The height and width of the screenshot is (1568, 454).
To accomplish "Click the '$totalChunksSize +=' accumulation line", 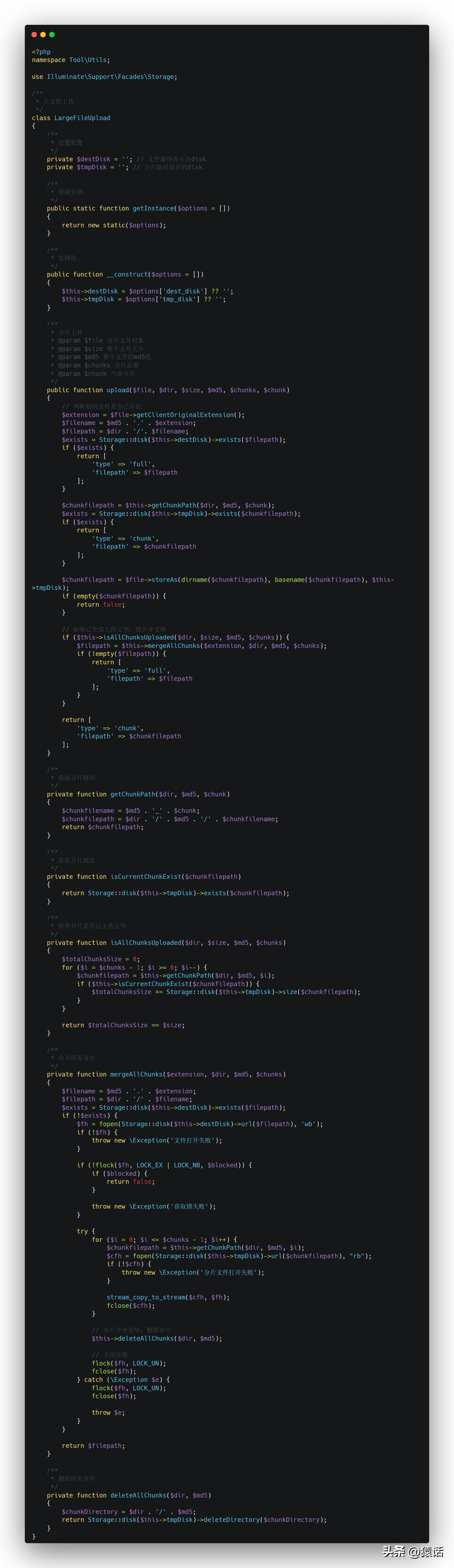I will click(226, 992).
